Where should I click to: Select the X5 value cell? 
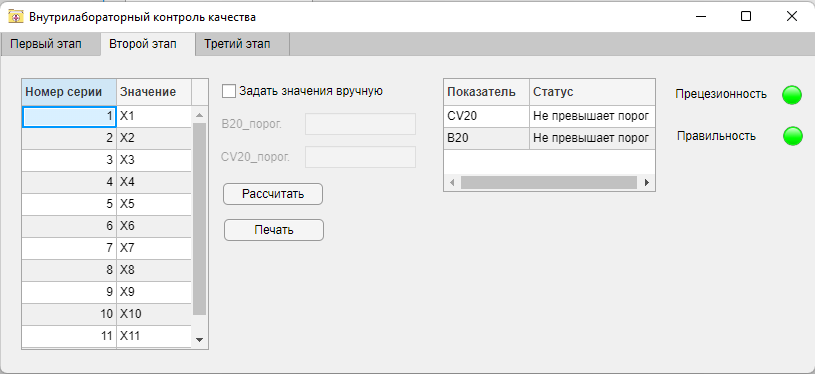point(154,204)
